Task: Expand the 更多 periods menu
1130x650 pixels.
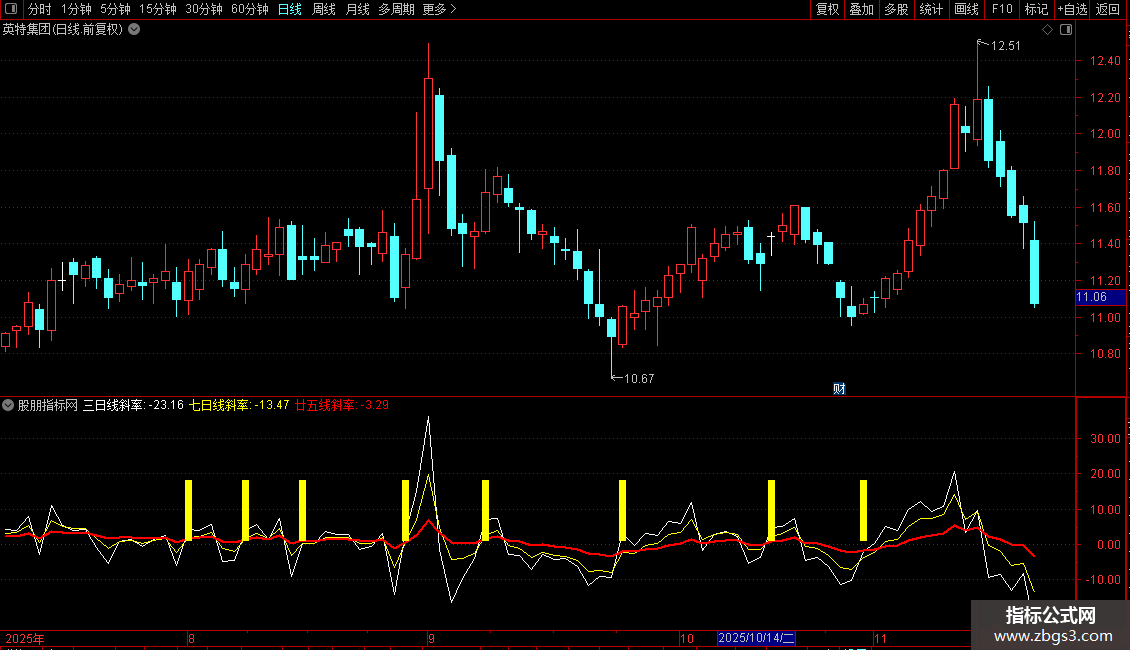Action: [439, 9]
